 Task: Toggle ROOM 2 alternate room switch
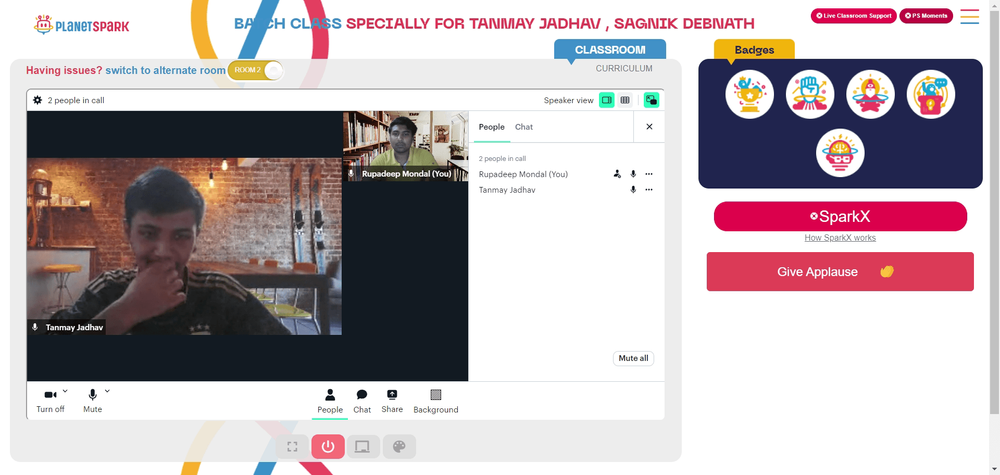pos(255,70)
